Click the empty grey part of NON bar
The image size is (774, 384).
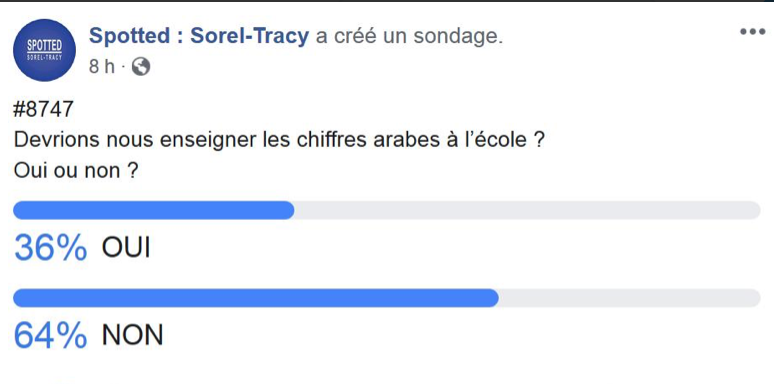coord(629,298)
